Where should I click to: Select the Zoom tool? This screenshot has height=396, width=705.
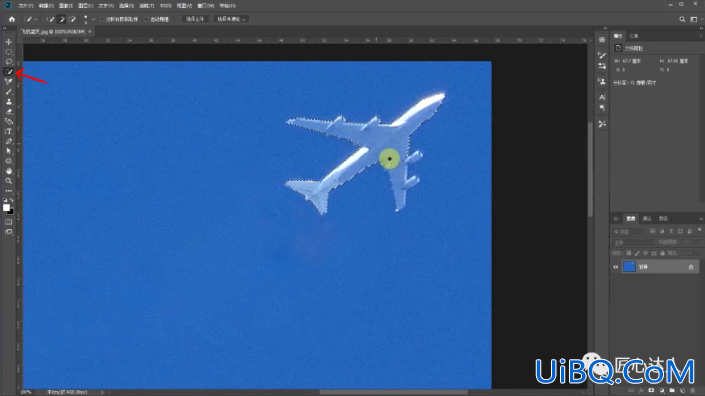pos(9,181)
